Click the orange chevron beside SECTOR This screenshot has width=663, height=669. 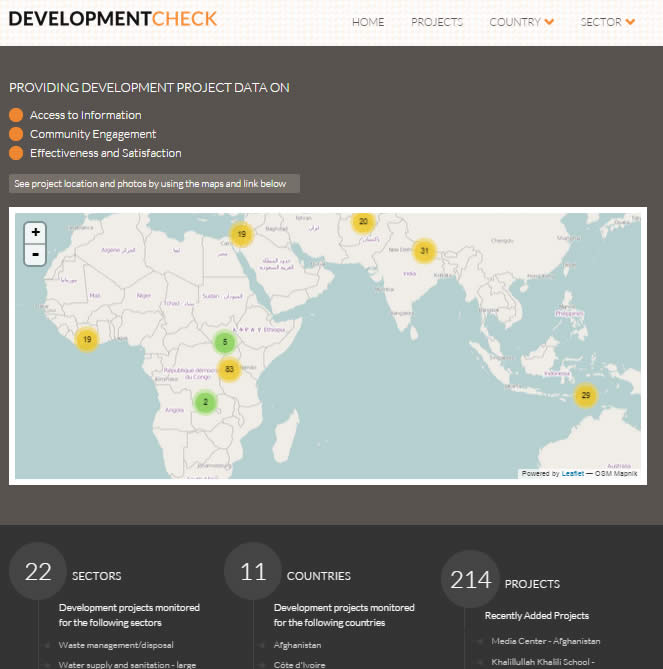point(630,22)
